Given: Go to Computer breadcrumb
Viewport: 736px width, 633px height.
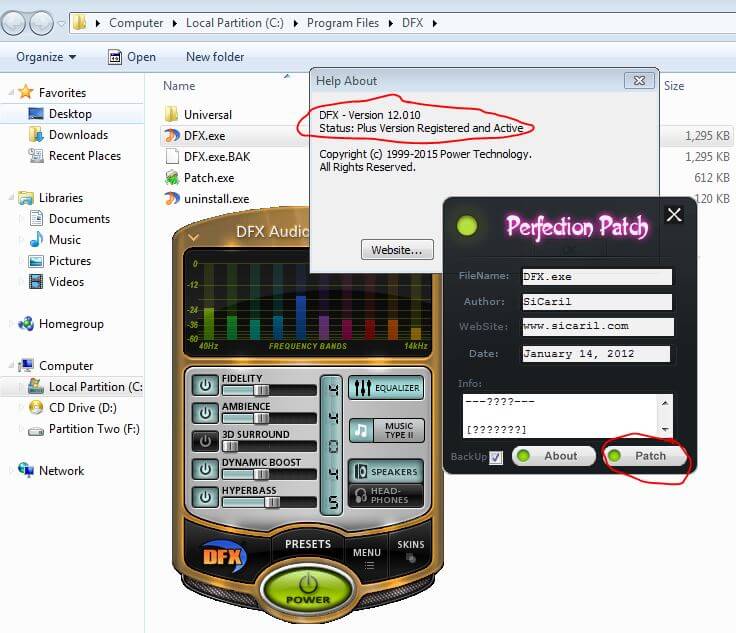Looking at the screenshot, I should (x=136, y=23).
